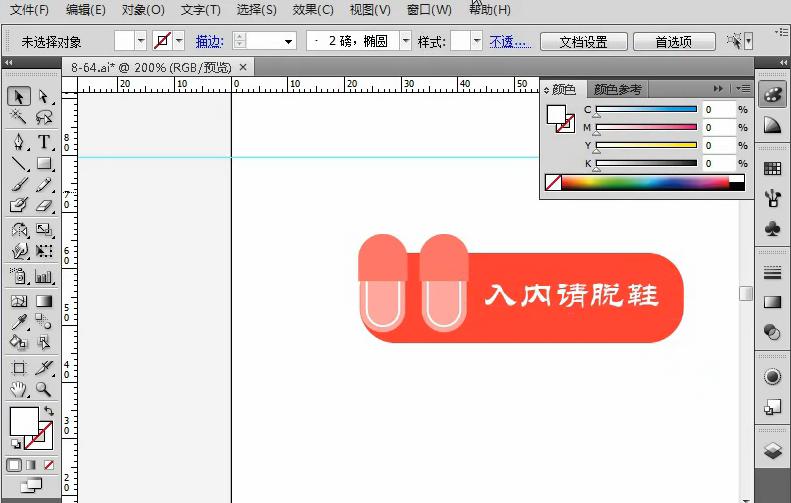Set paint mode to None in toolbox
791x503 pixels.
coord(48,465)
